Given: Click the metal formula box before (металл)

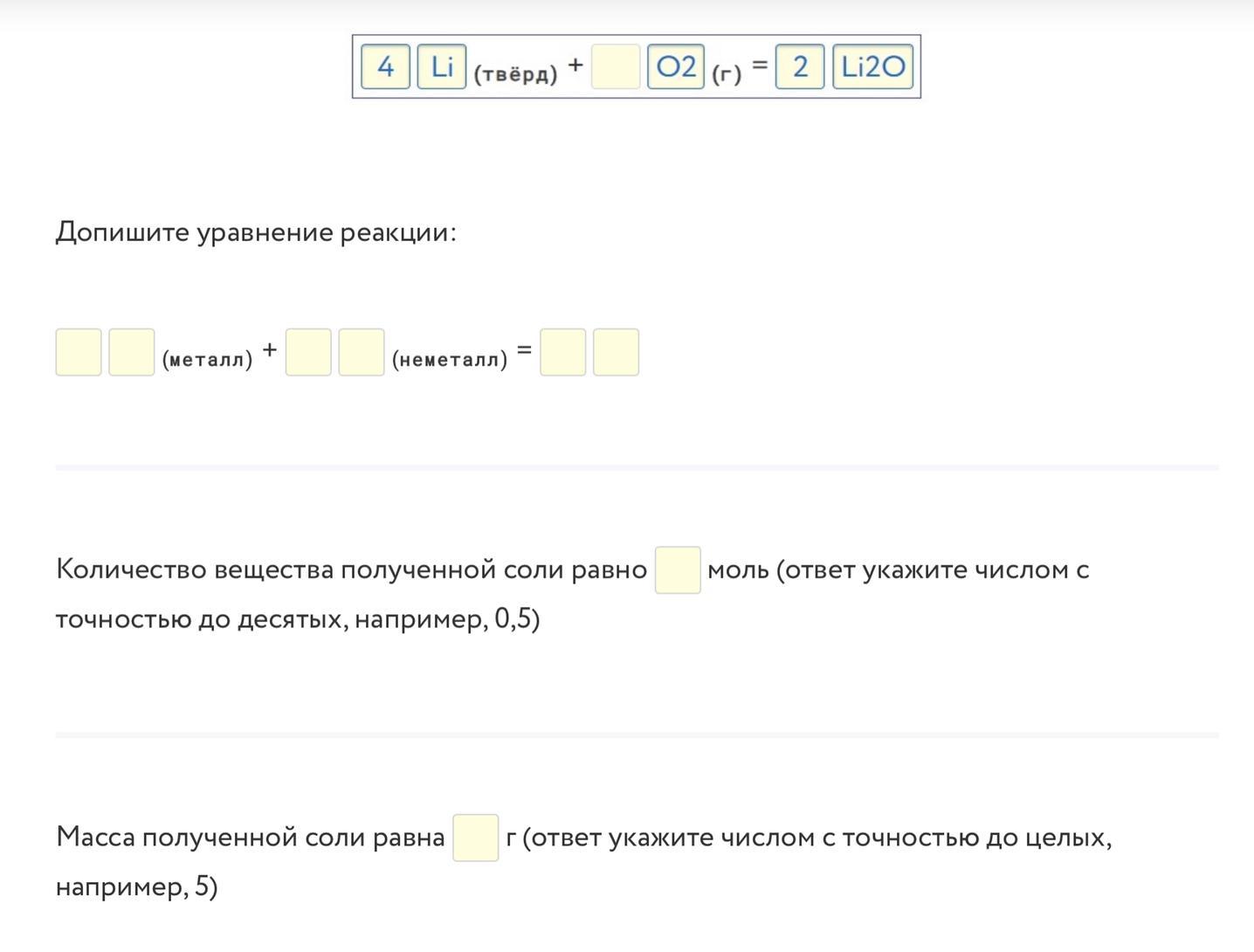Looking at the screenshot, I should (132, 352).
